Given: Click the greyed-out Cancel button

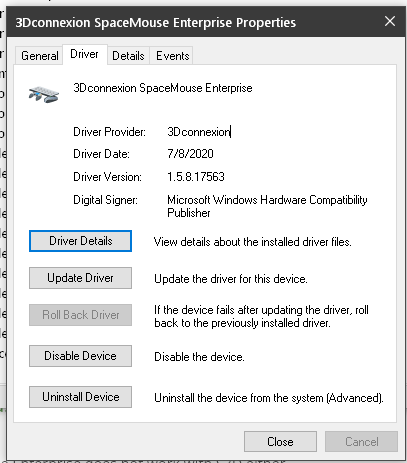Looking at the screenshot, I should [362, 442].
